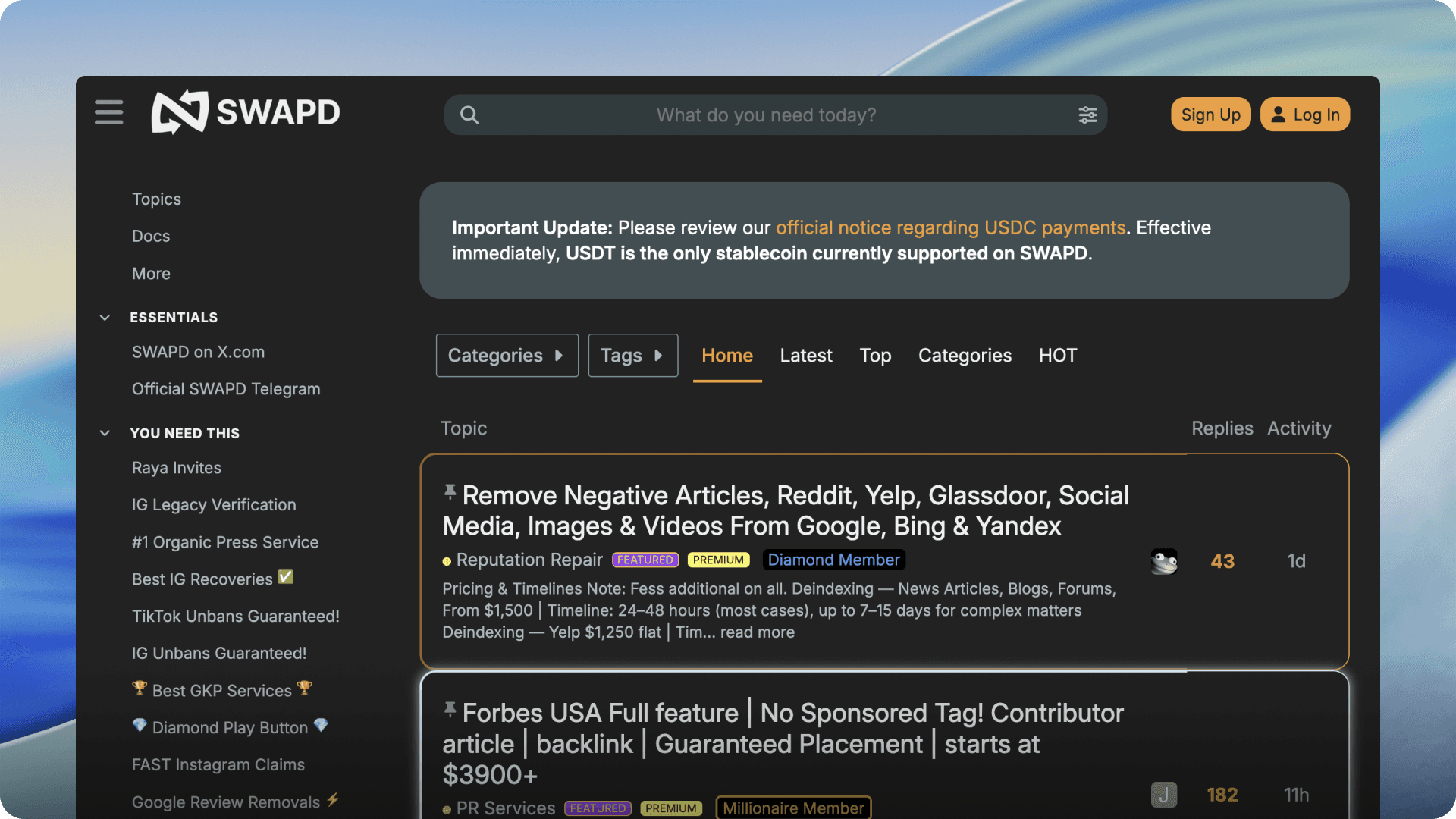Click the Sign Up button
Viewport: 1456px width, 819px height.
point(1210,115)
